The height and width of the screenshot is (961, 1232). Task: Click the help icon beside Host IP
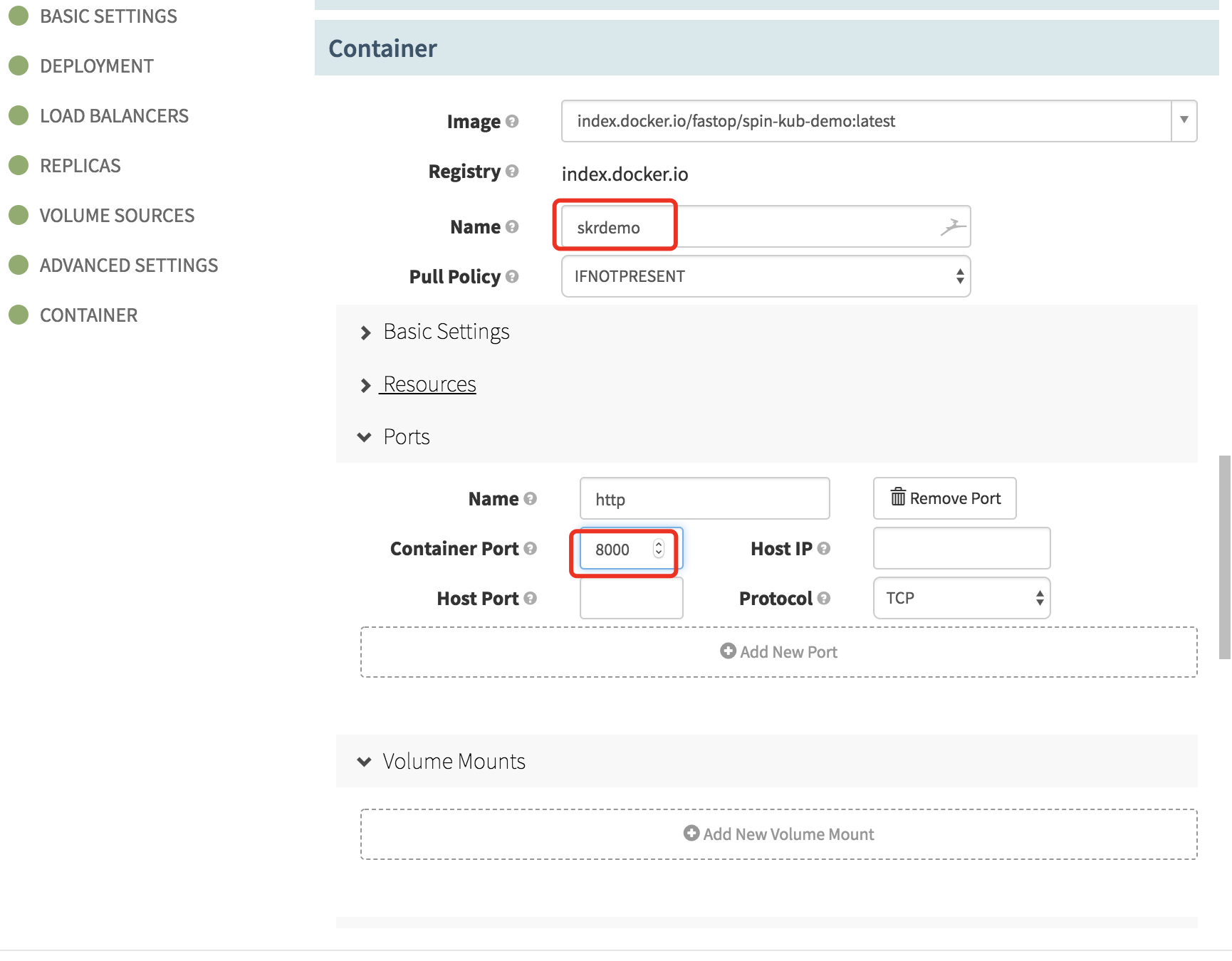coord(823,548)
